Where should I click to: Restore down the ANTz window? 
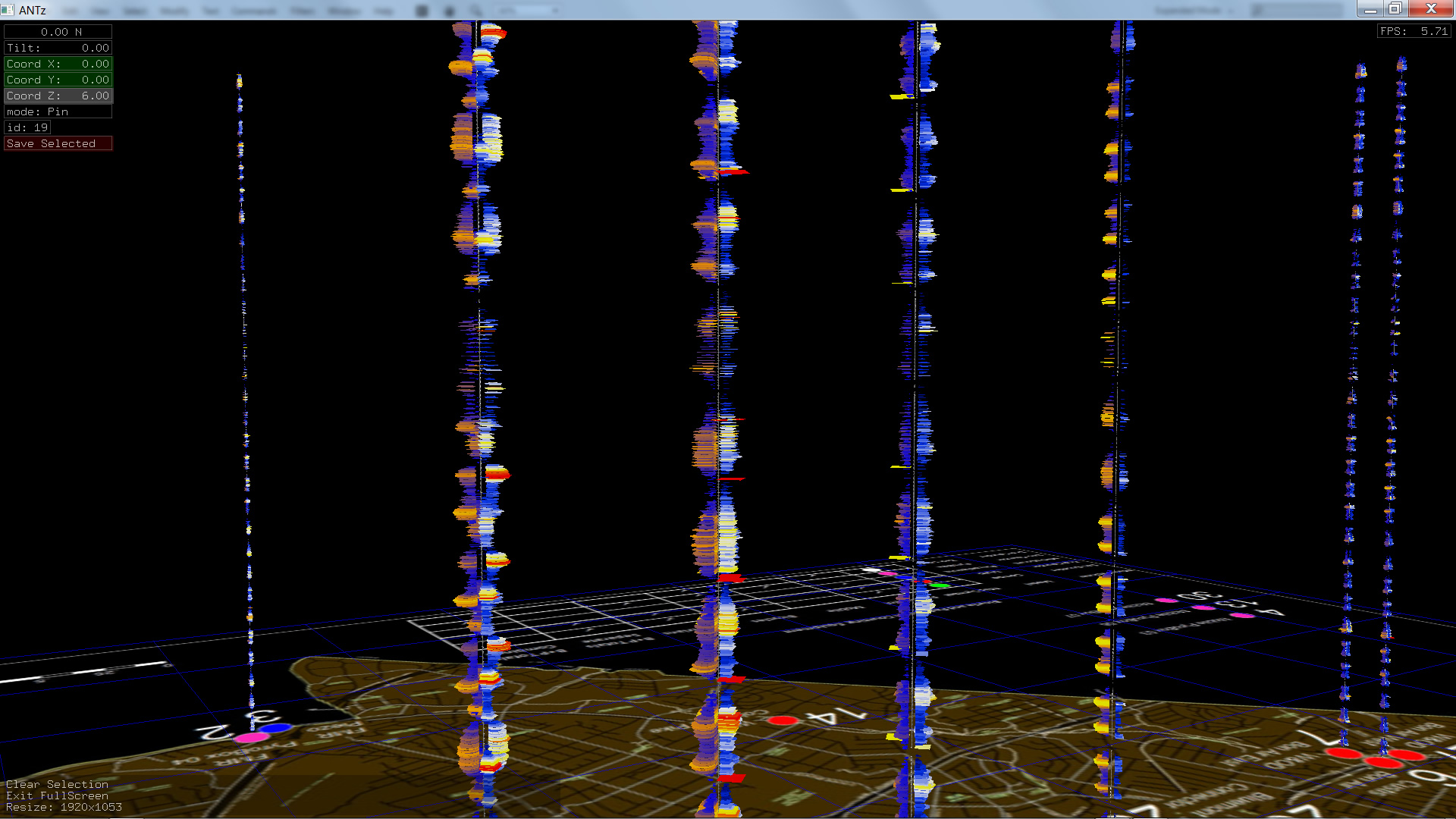pyautogui.click(x=1395, y=9)
